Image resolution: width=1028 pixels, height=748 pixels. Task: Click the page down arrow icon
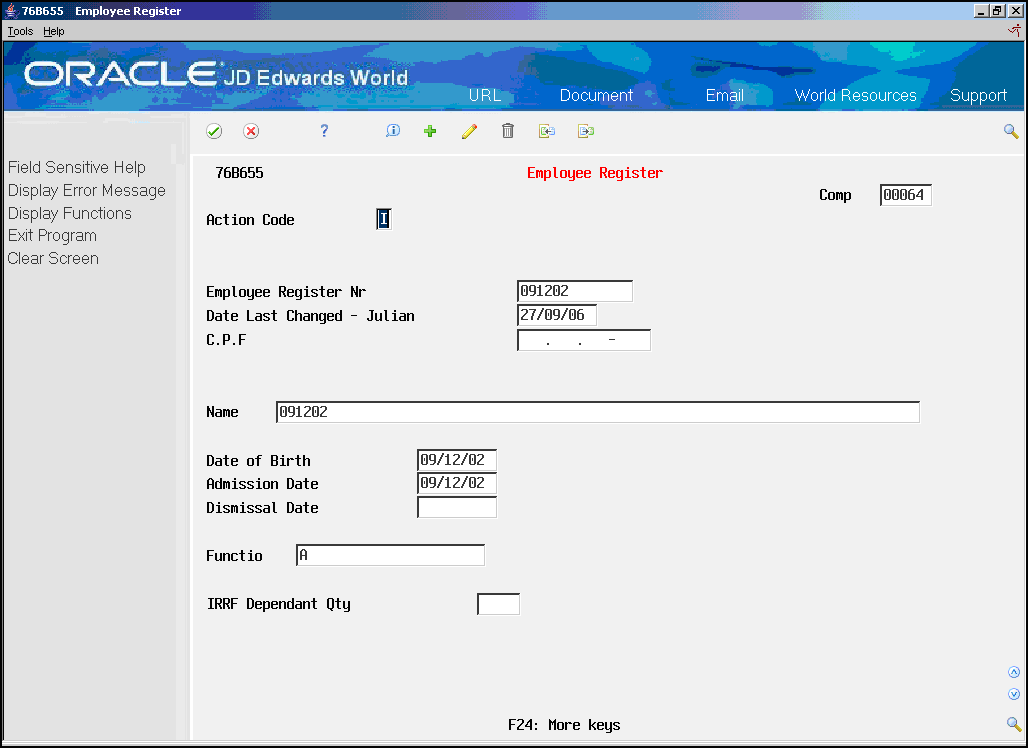click(x=1014, y=694)
